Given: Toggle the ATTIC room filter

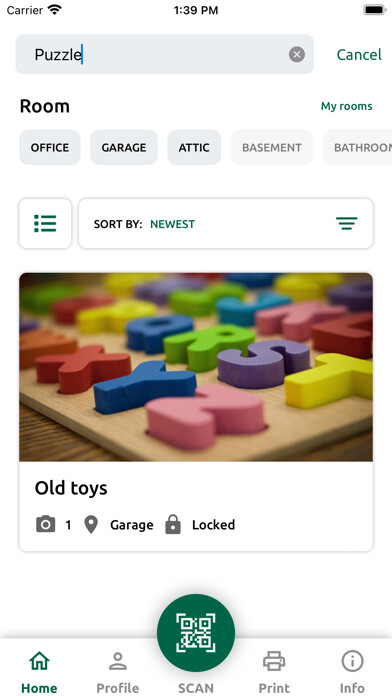Looking at the screenshot, I should tap(194, 147).
